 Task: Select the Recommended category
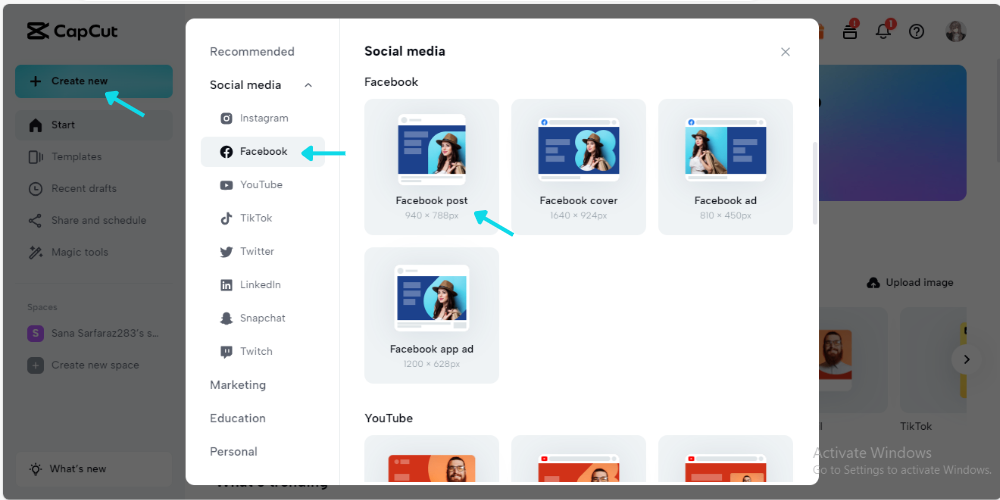(x=252, y=52)
